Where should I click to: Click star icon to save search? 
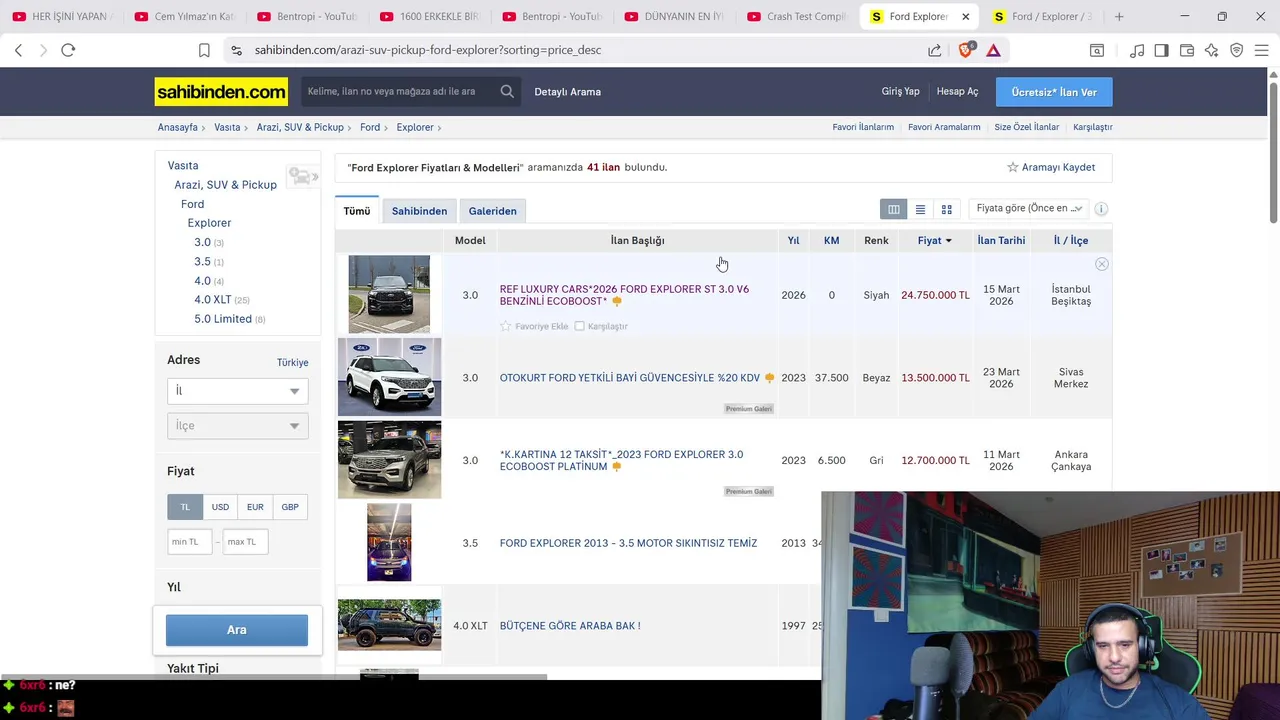click(1012, 167)
